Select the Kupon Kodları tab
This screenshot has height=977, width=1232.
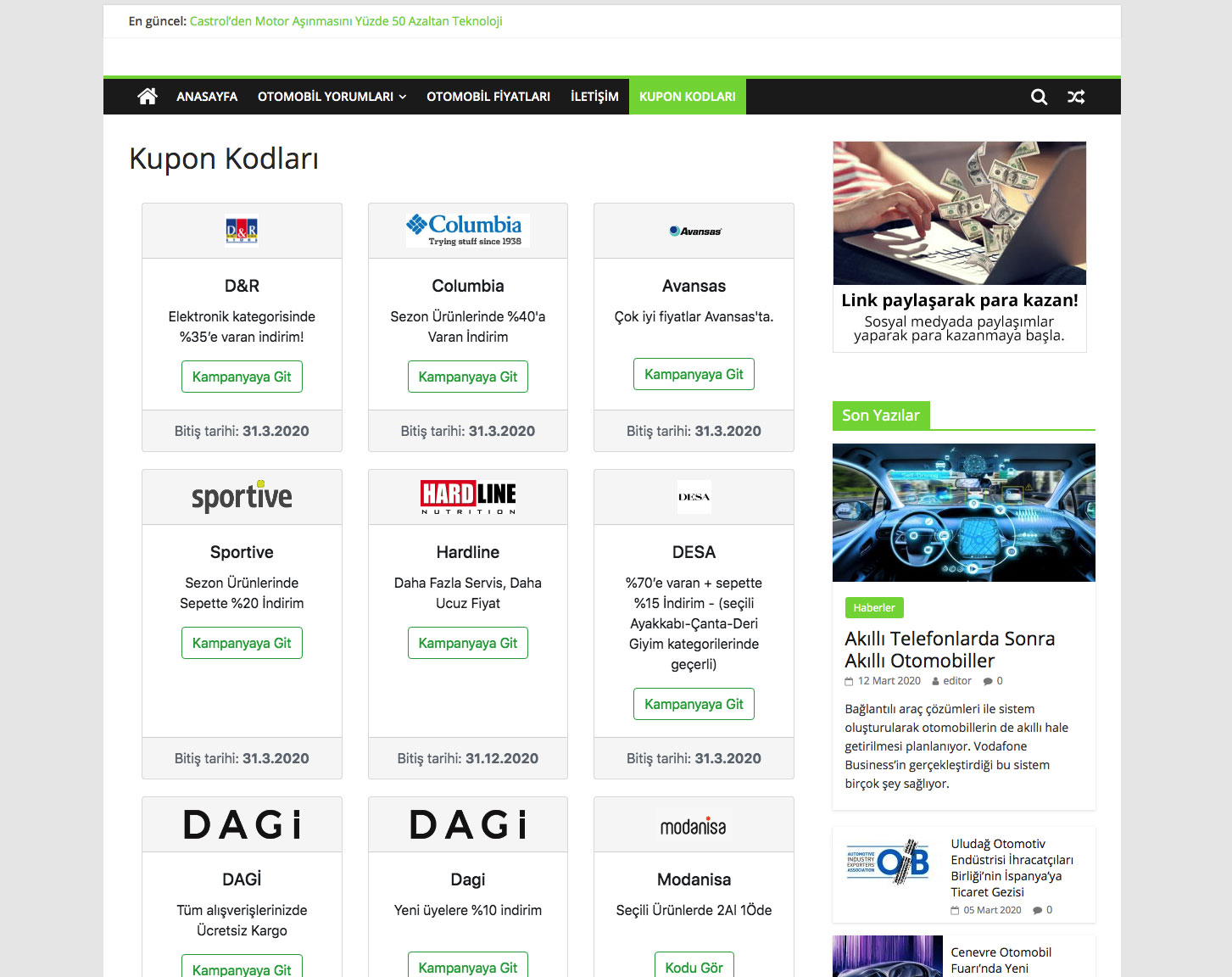(x=687, y=97)
